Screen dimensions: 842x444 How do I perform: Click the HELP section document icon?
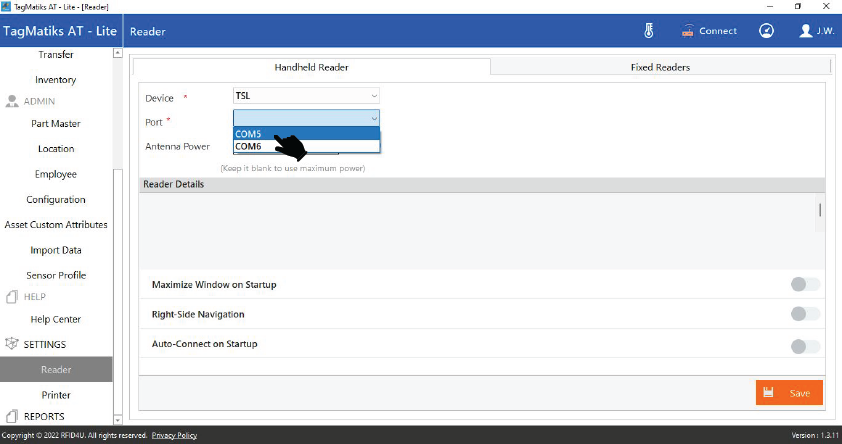pos(13,297)
